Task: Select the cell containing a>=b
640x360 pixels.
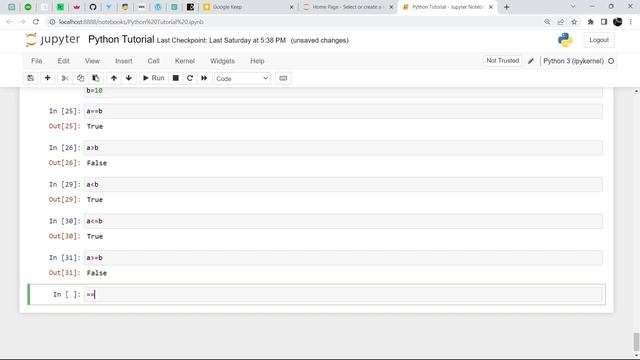Action: click(x=343, y=258)
